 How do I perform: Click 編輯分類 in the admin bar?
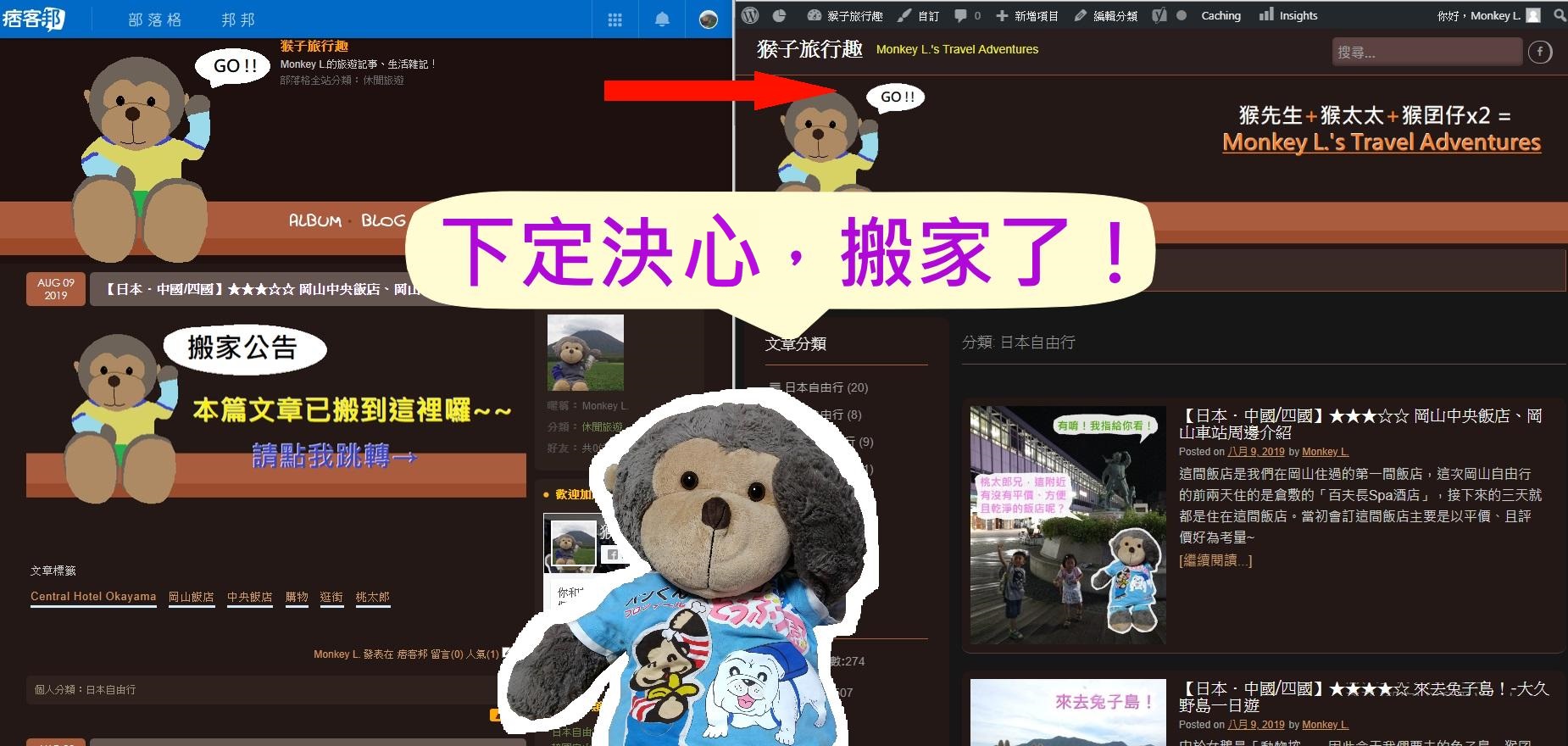tap(1106, 15)
